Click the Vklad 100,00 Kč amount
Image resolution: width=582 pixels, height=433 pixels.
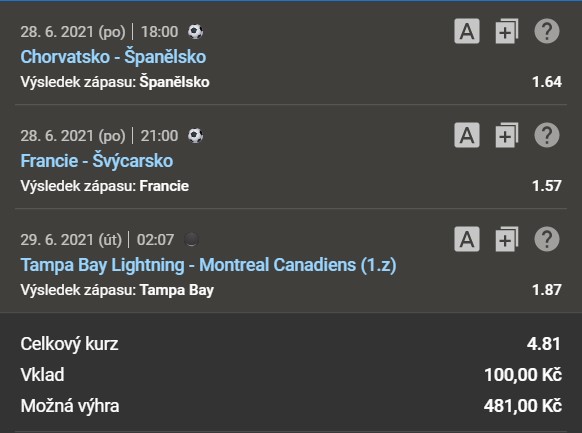(x=523, y=375)
